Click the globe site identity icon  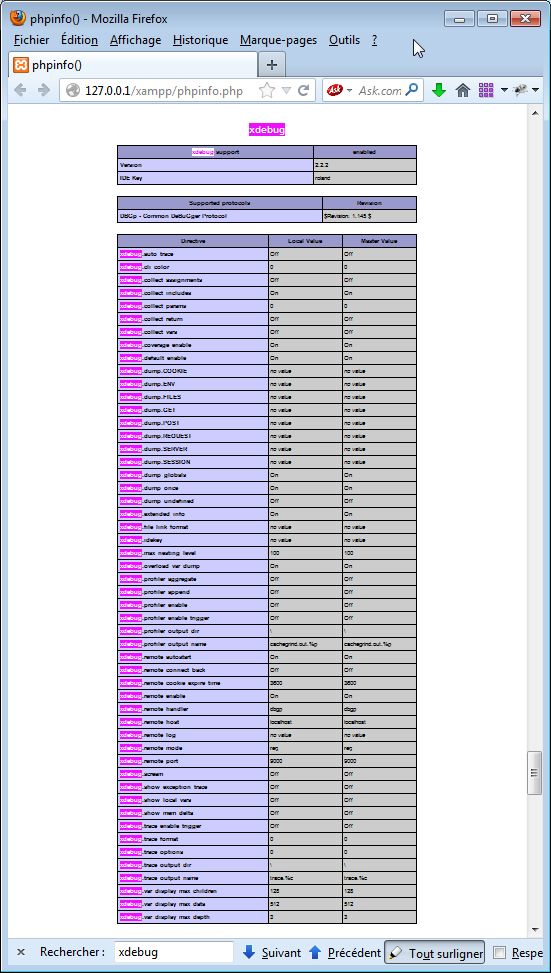coord(73,91)
